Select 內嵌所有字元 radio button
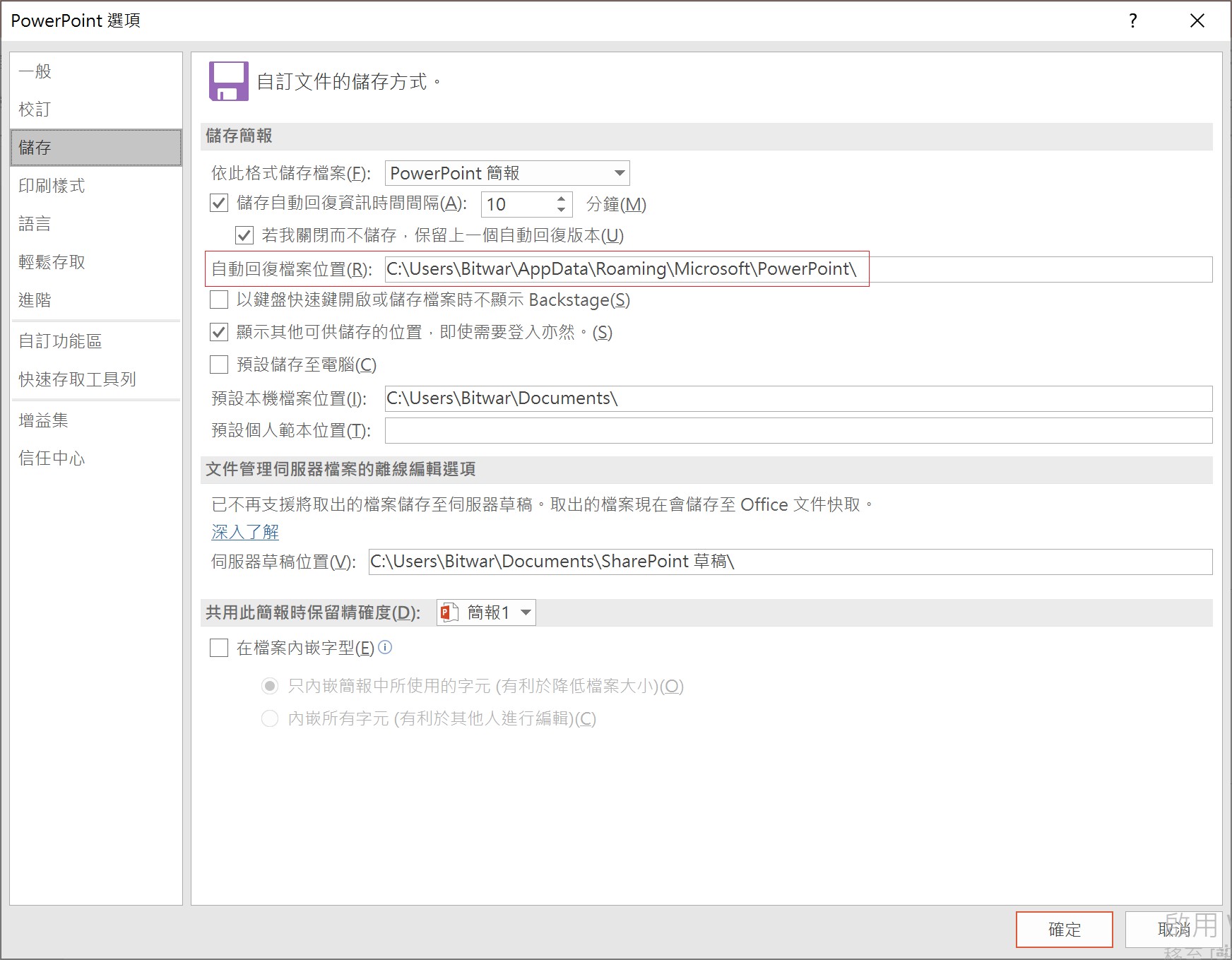Image resolution: width=1232 pixels, height=960 pixels. (270, 718)
